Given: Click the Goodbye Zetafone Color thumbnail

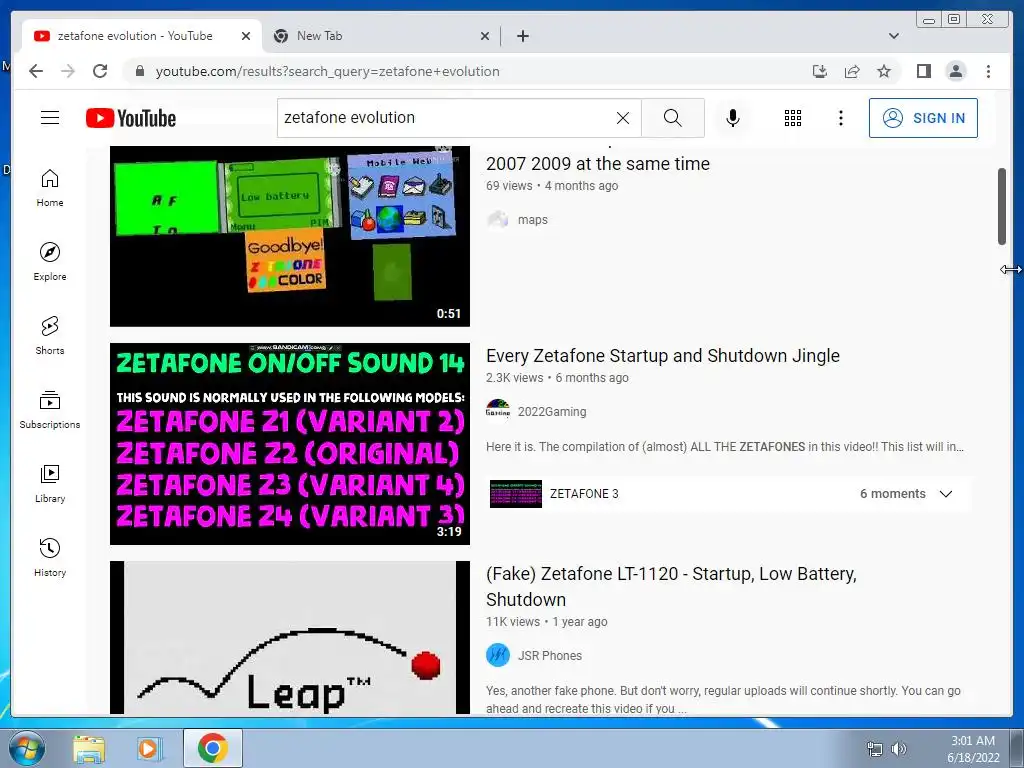Looking at the screenshot, I should point(289,236).
